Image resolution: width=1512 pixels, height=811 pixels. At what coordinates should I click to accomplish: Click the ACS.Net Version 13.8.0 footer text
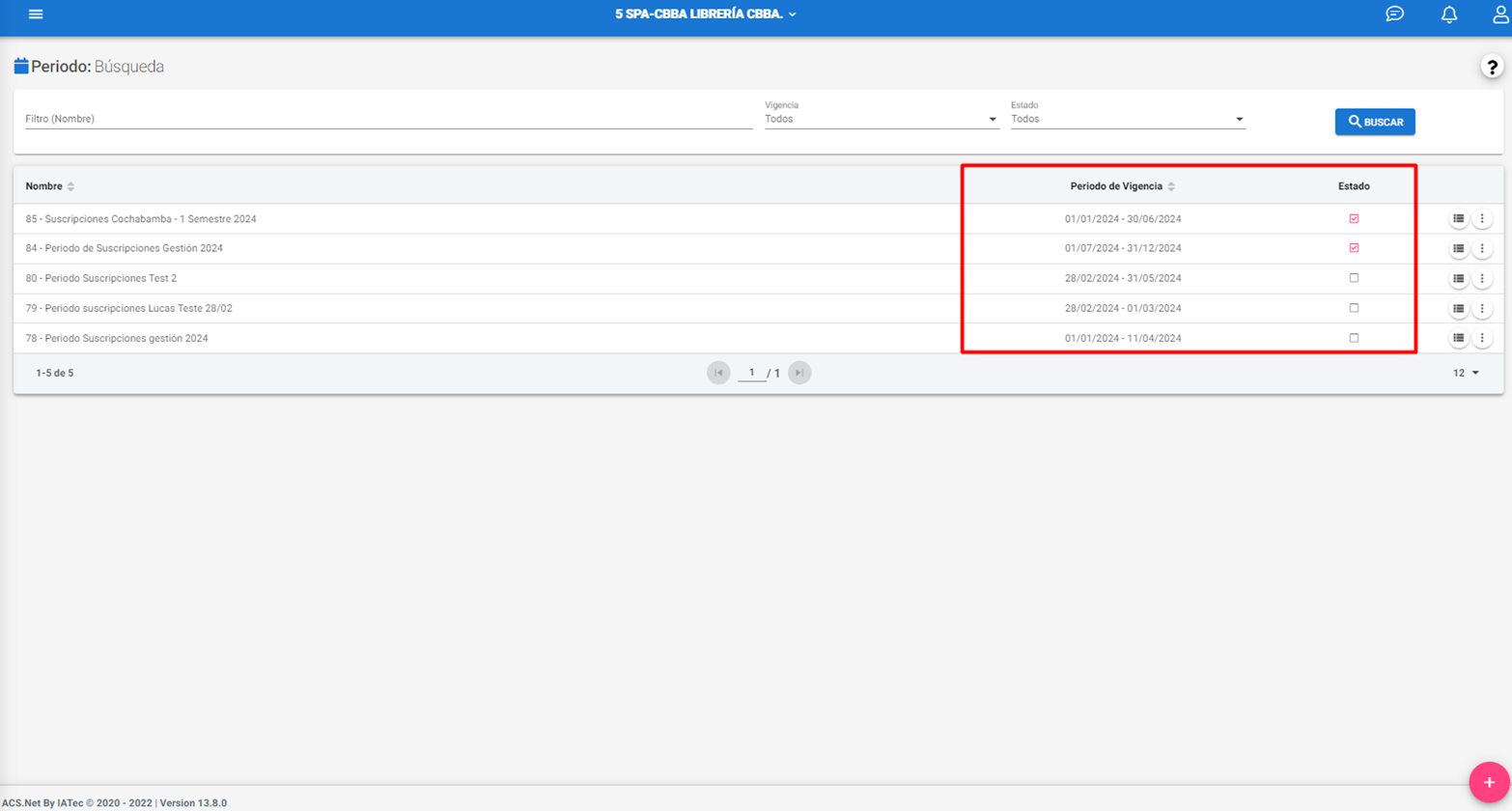coord(114,802)
